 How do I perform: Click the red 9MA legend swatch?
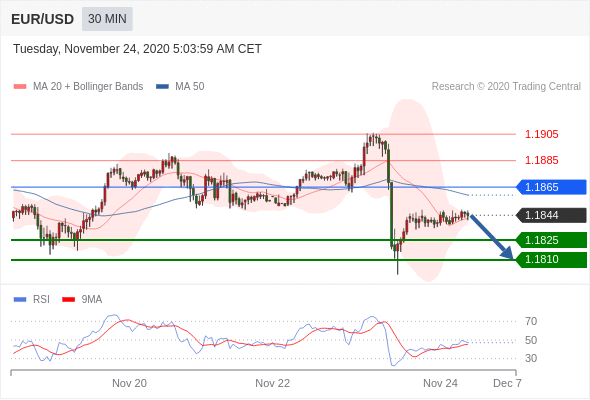point(68,300)
